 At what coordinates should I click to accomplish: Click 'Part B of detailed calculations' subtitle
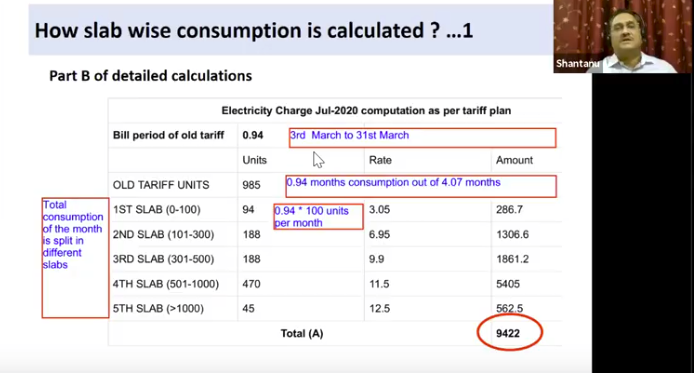coord(150,76)
